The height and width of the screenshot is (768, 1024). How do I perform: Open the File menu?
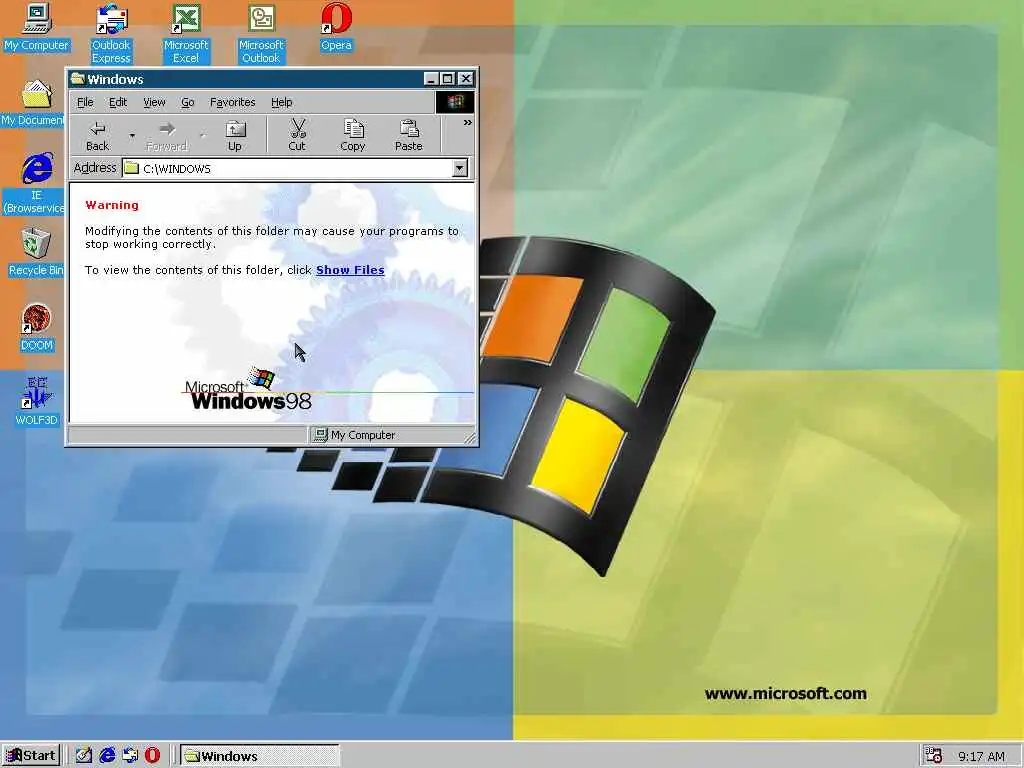(86, 103)
